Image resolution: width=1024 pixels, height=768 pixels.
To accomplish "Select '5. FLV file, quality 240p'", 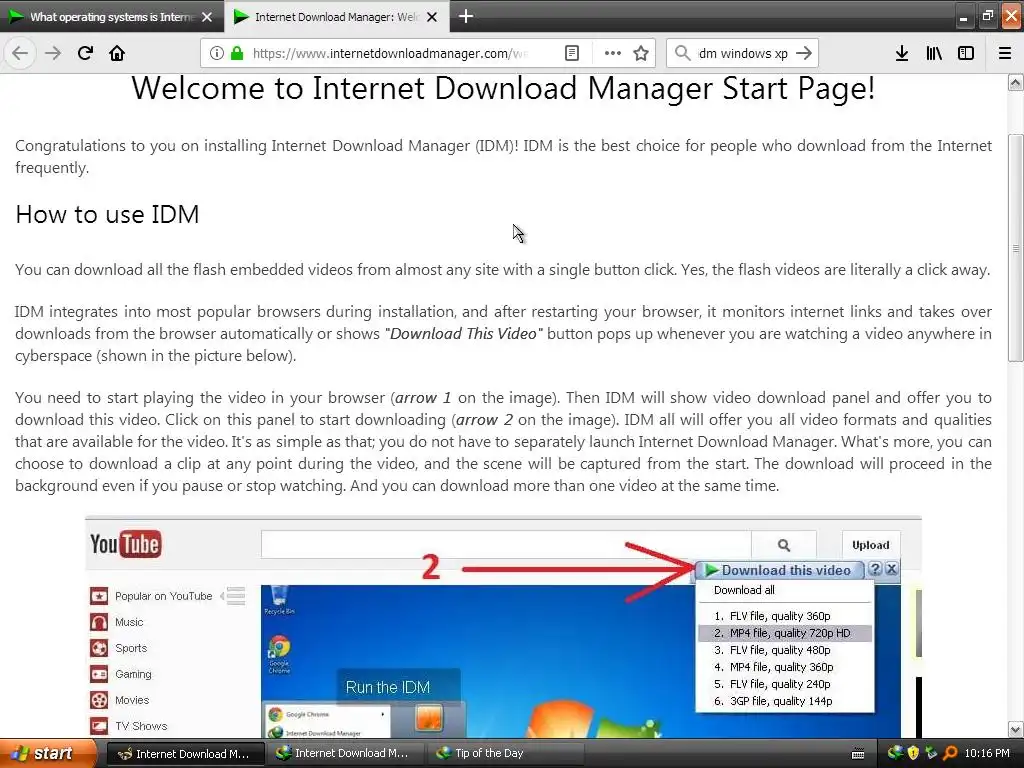I will [x=785, y=684].
